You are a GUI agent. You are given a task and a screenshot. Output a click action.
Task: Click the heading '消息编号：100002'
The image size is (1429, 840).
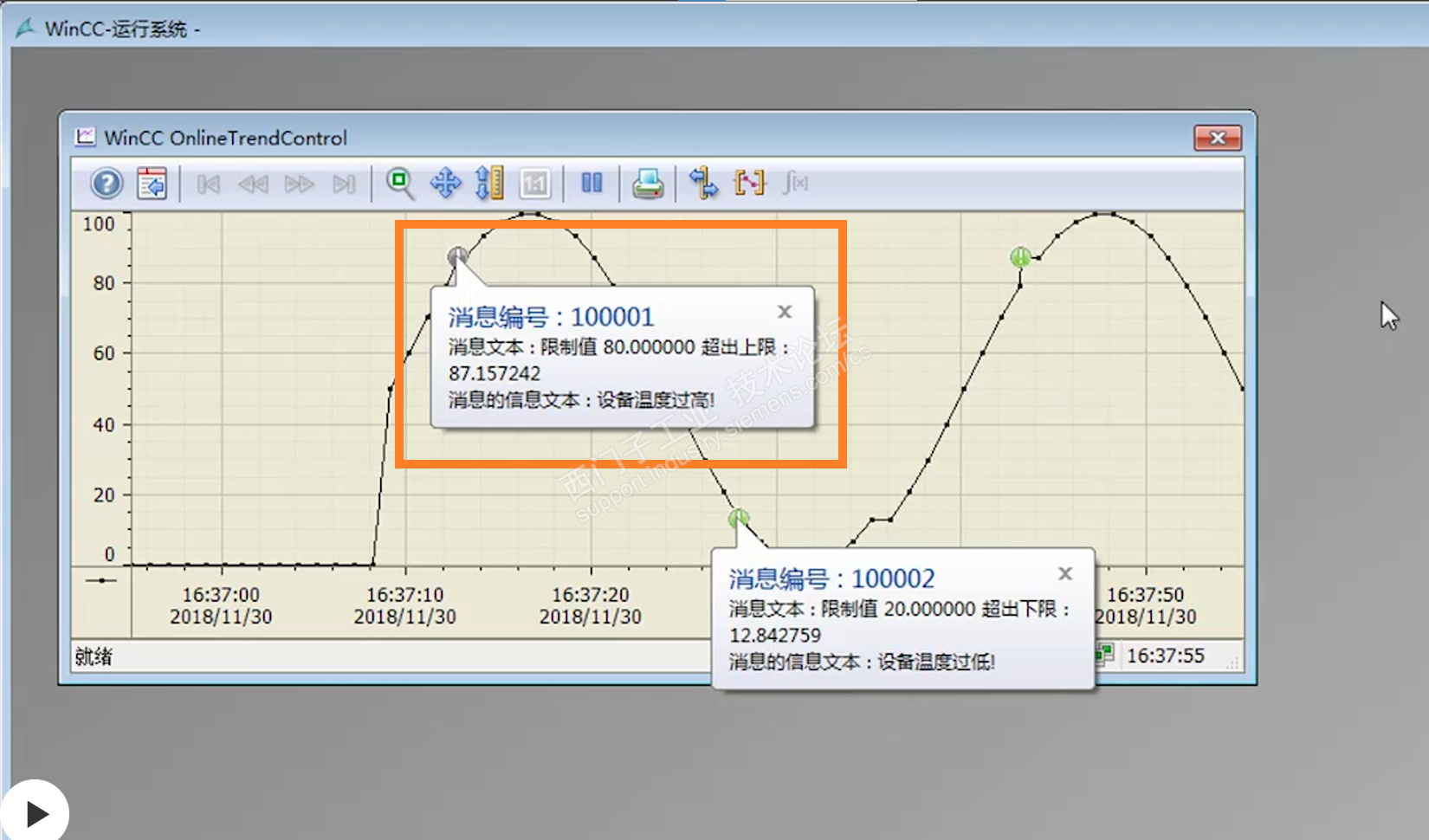[831, 578]
